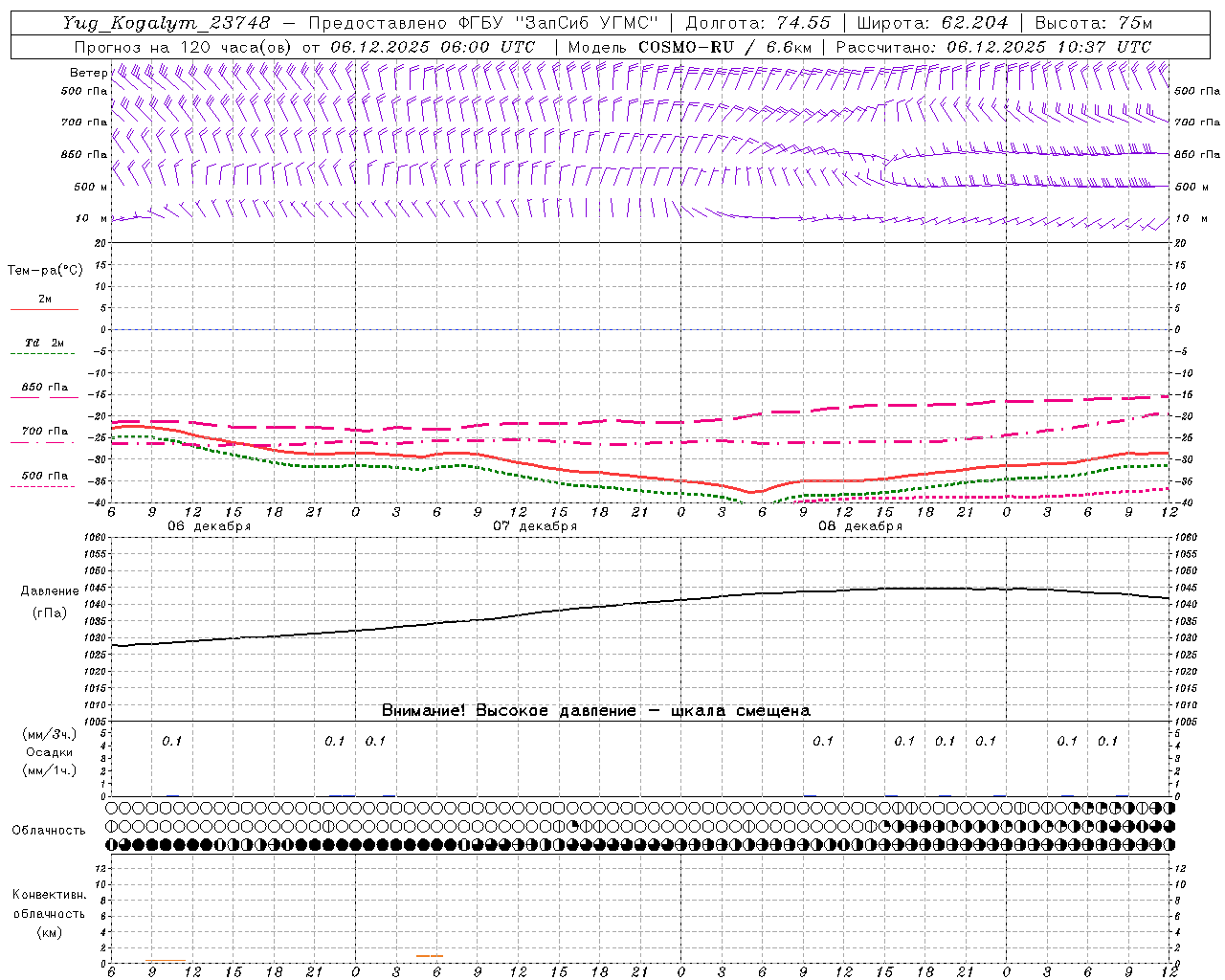
Task: Click the Модель COSMO-RU / 6.6км label
Action: coord(690,47)
